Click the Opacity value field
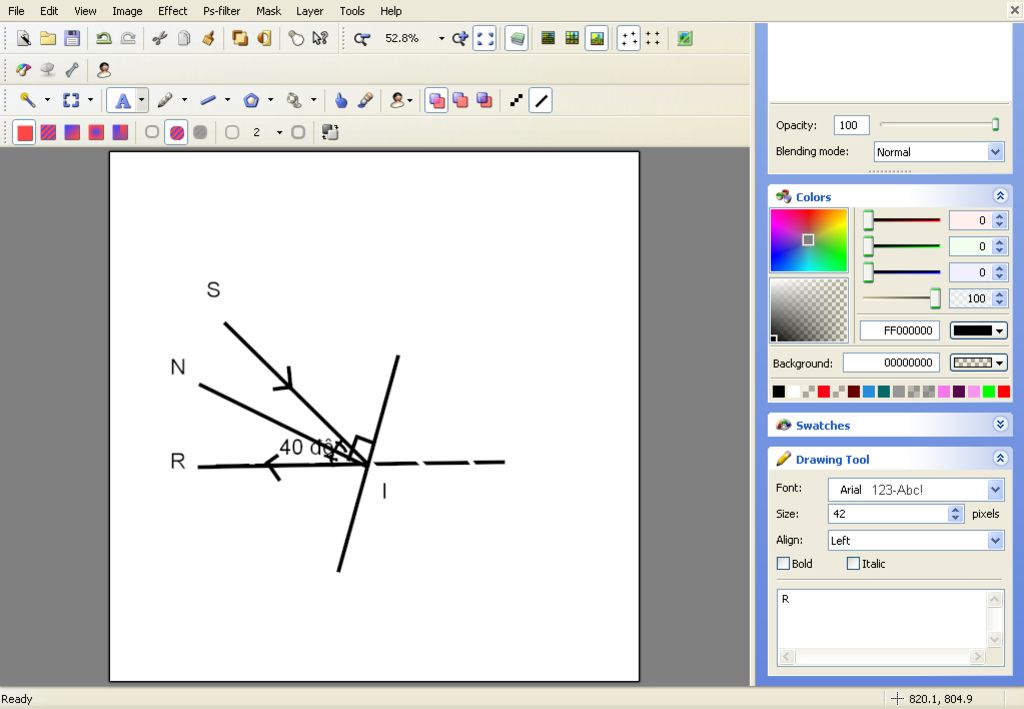This screenshot has width=1024, height=709. [x=851, y=125]
